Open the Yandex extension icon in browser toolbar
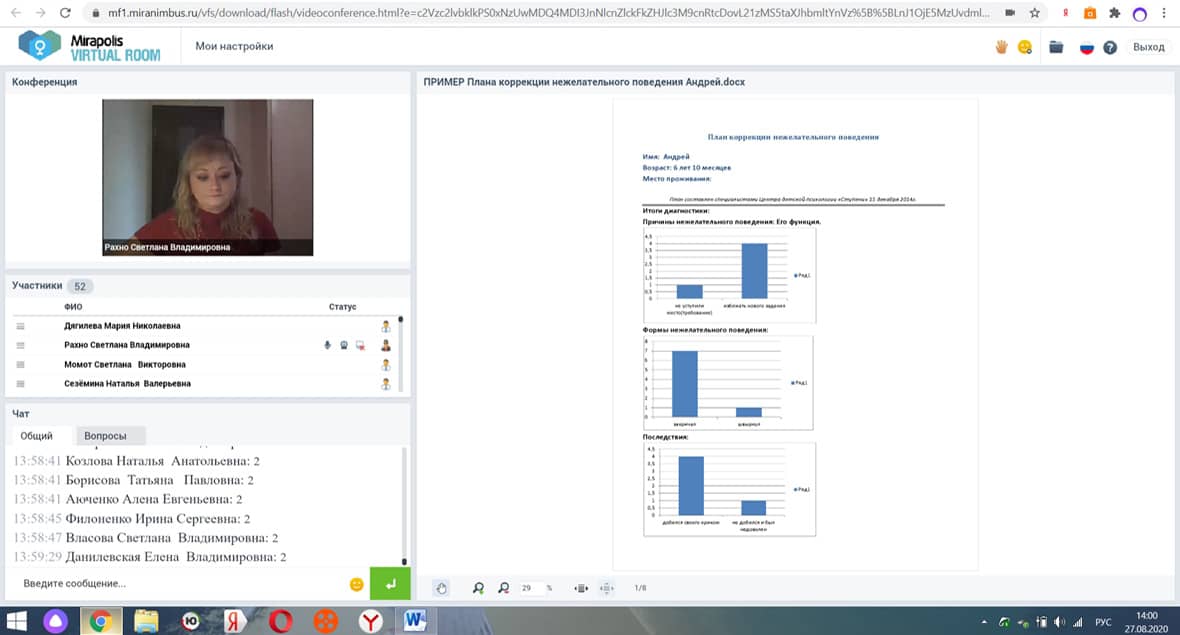This screenshot has height=635, width=1180. (1066, 13)
